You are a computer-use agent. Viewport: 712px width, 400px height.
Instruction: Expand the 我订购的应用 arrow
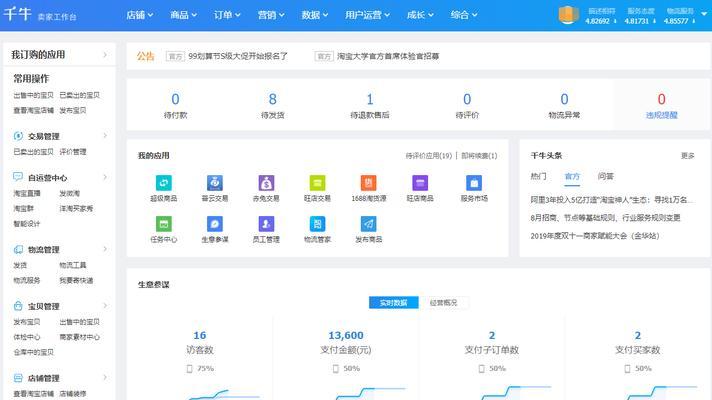(105, 55)
